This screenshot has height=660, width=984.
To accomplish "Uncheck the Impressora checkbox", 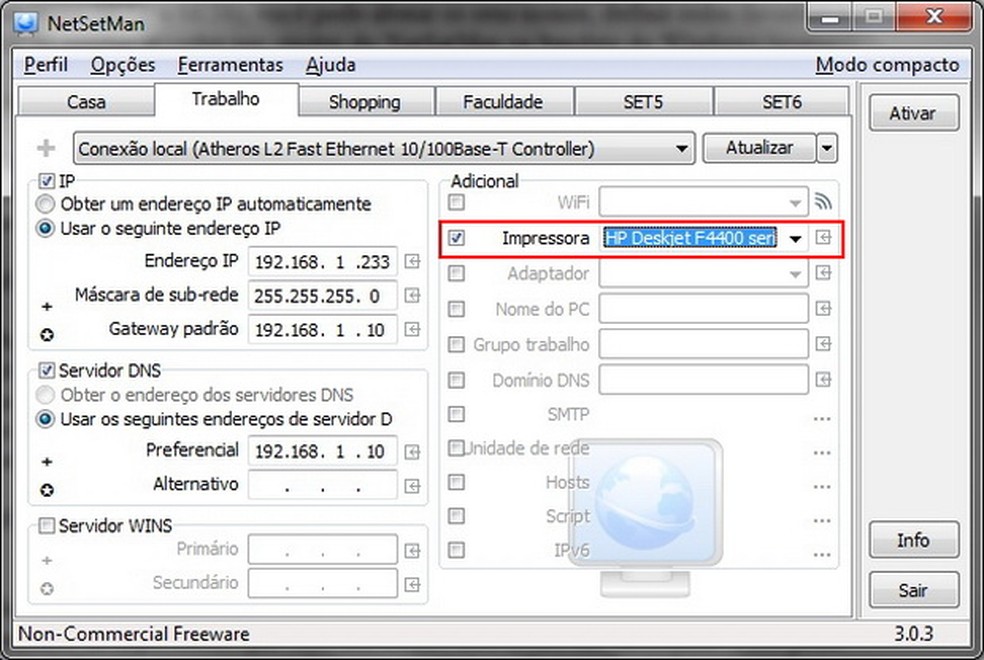I will [x=457, y=238].
